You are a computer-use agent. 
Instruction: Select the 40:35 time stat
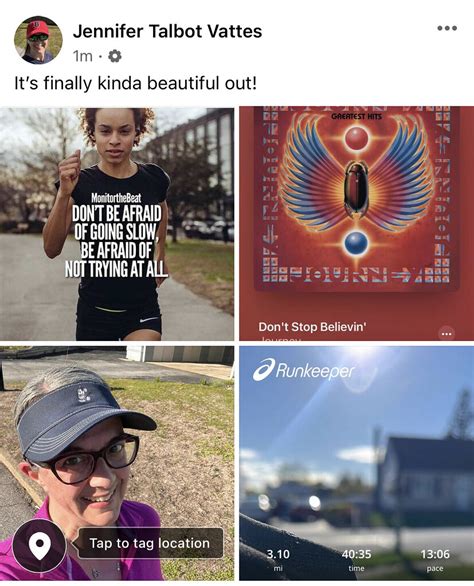pos(356,559)
